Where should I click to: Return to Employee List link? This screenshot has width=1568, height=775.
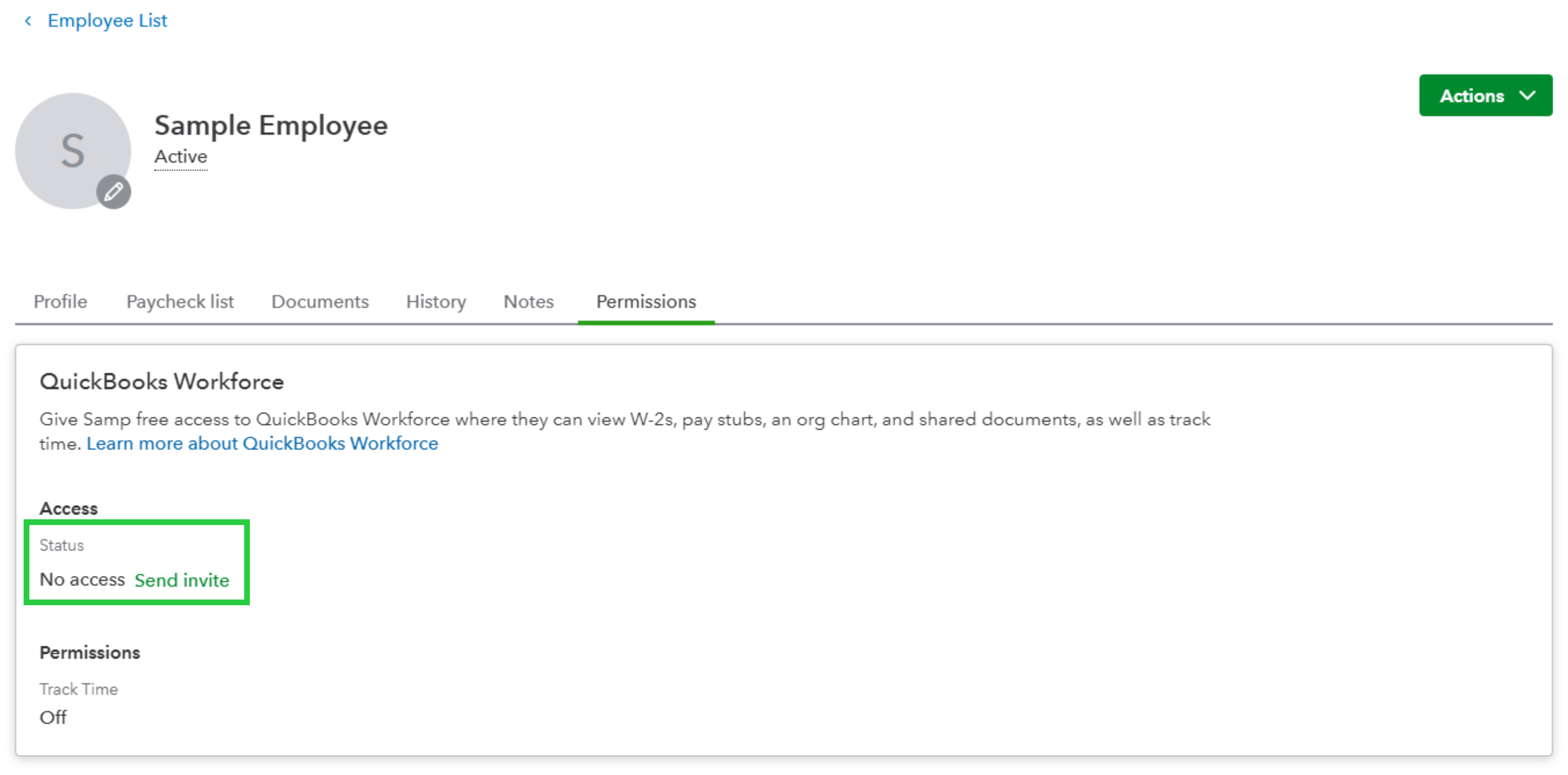[x=107, y=21]
